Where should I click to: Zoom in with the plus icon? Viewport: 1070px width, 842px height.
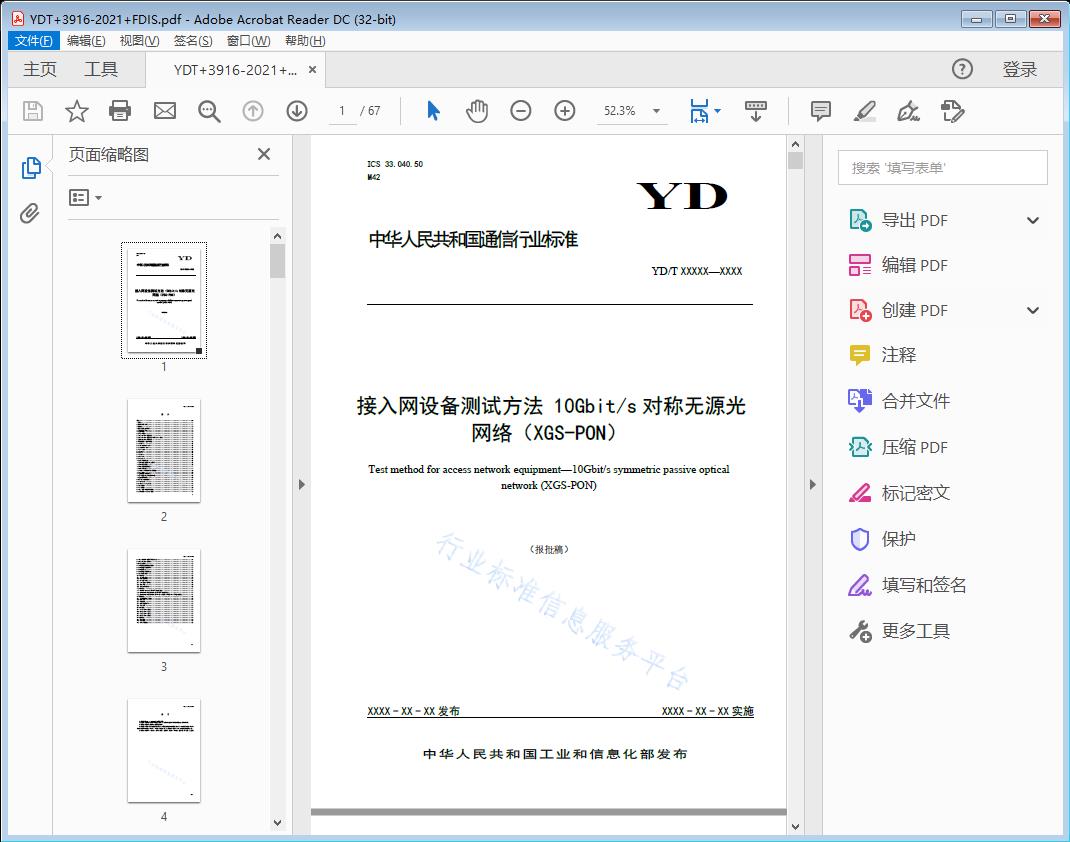[565, 111]
